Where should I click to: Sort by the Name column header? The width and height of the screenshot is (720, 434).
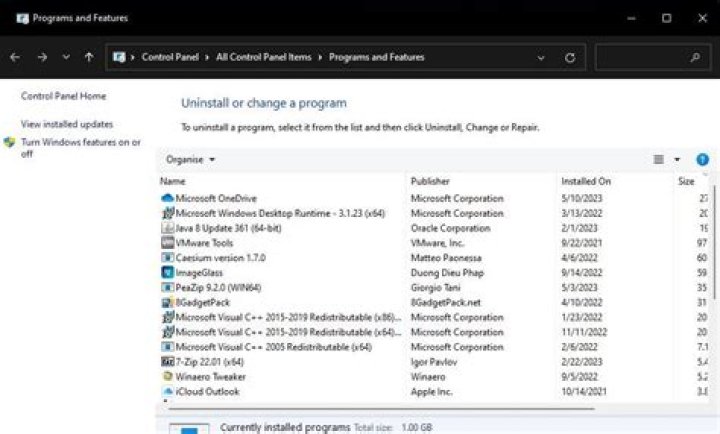tap(173, 181)
